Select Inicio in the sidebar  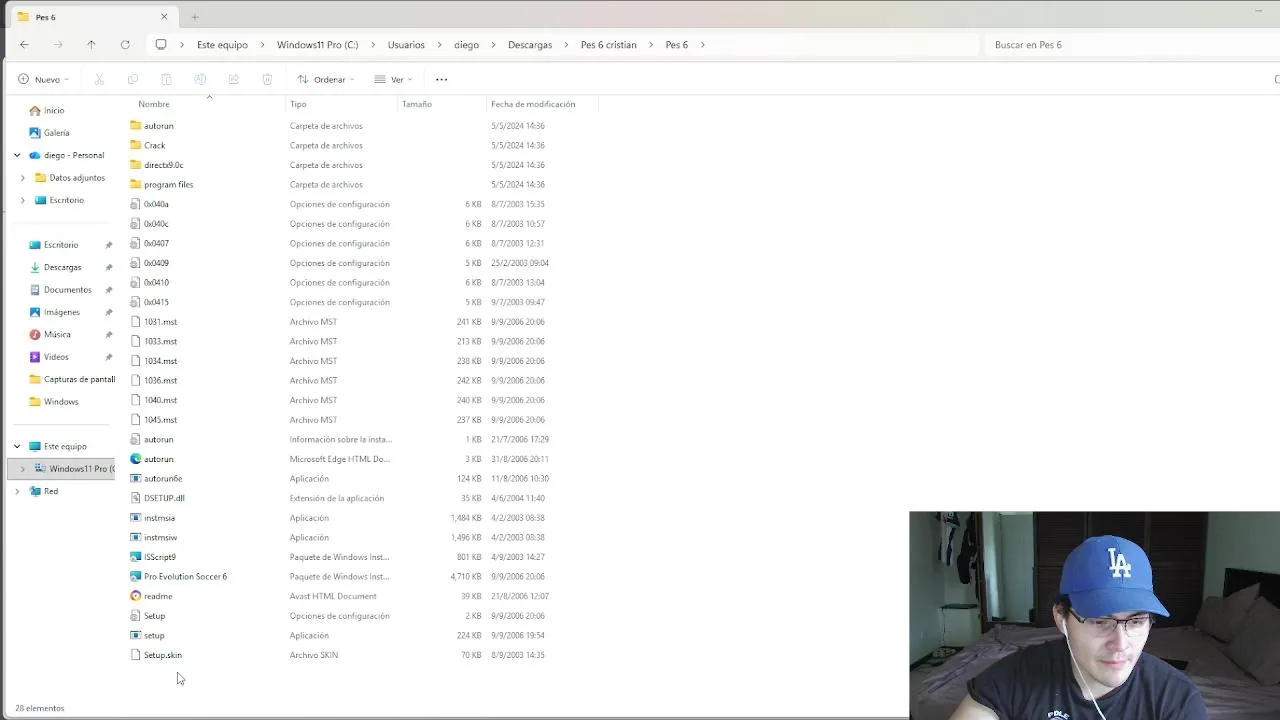coord(54,111)
